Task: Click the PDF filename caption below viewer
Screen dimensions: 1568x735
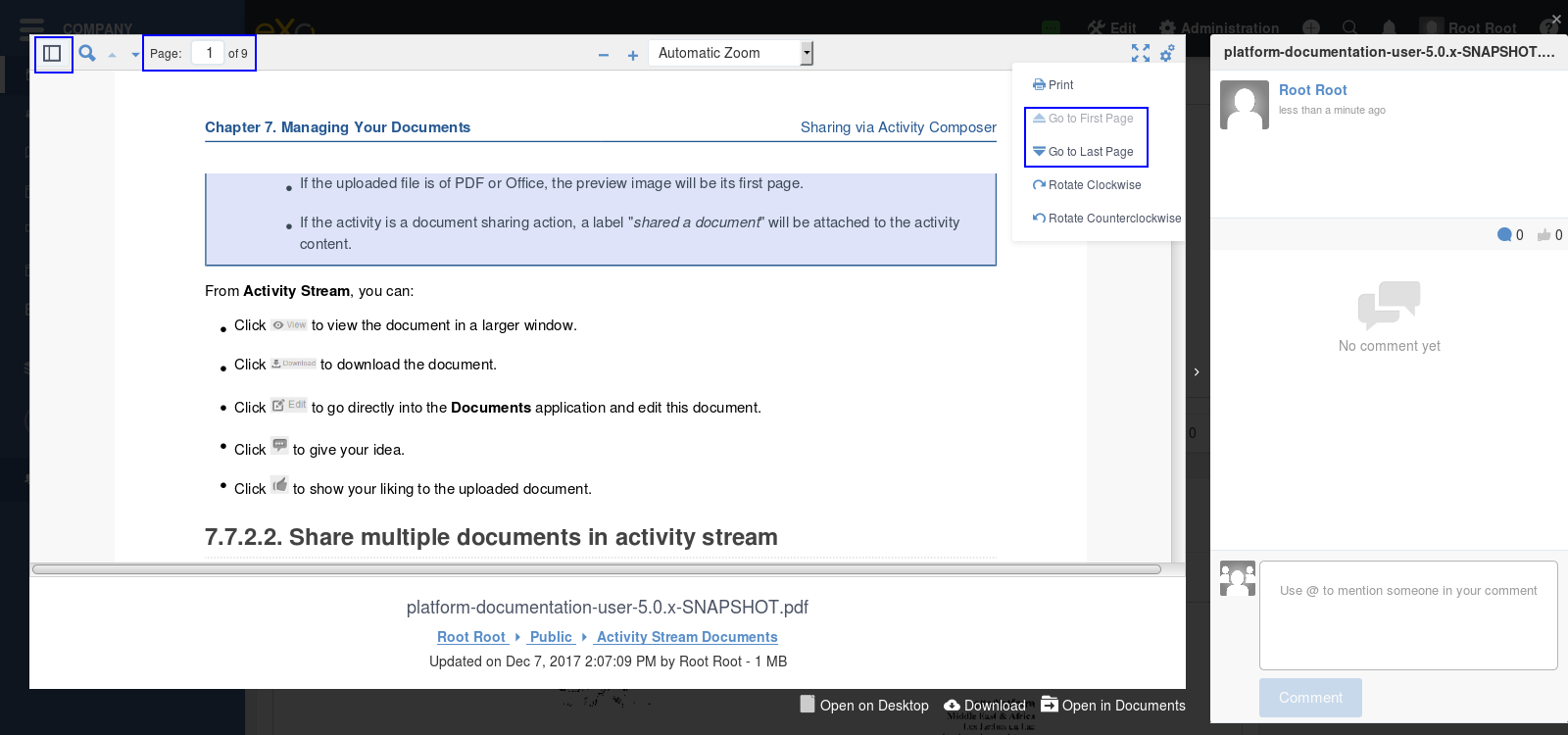Action: tap(608, 608)
